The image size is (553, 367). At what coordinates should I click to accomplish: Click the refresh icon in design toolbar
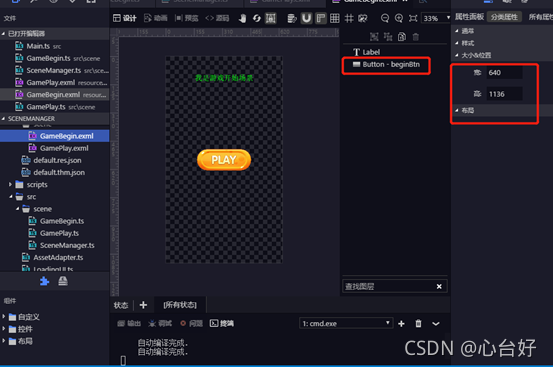257,18
